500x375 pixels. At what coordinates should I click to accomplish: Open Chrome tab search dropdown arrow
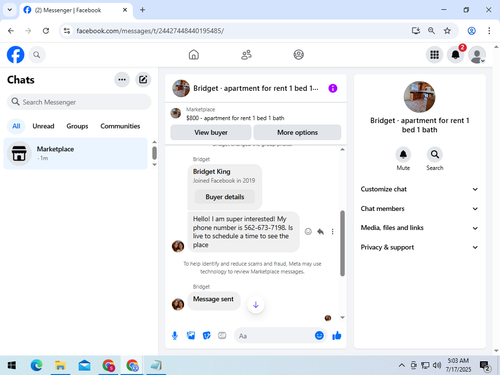pos(10,10)
